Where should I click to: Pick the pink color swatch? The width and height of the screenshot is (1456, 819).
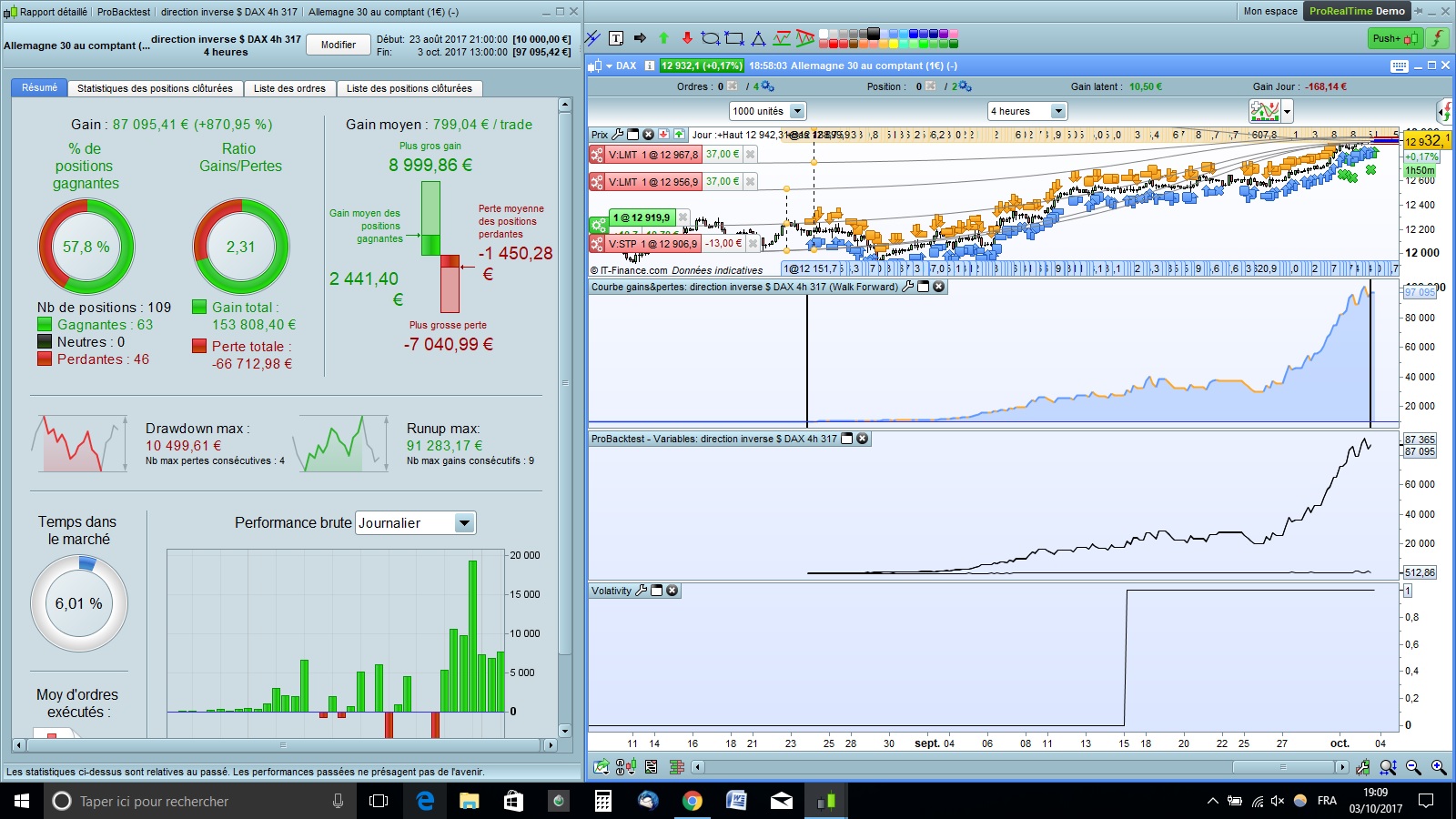pyautogui.click(x=954, y=34)
